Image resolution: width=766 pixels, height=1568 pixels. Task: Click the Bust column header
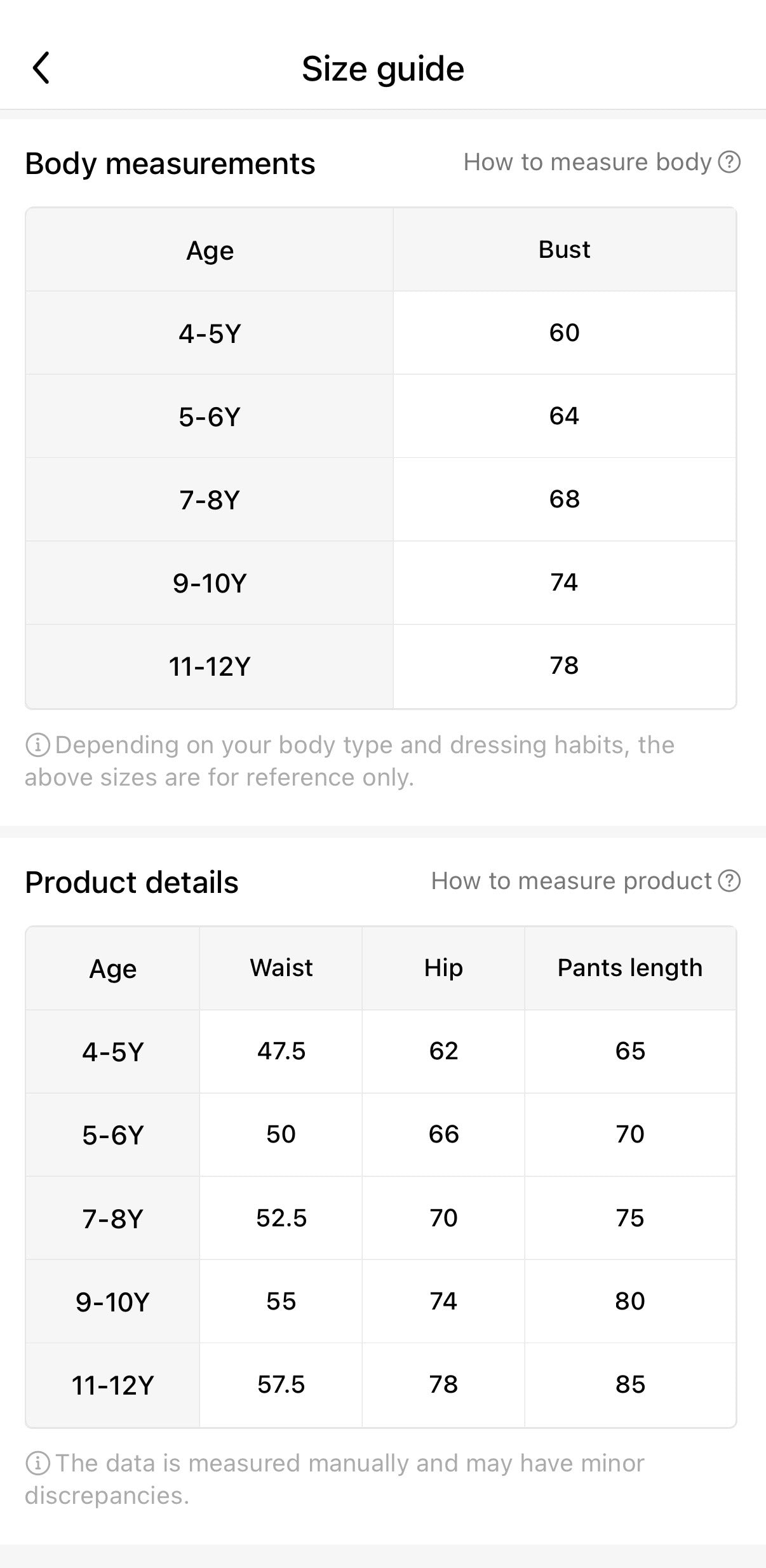tap(564, 249)
